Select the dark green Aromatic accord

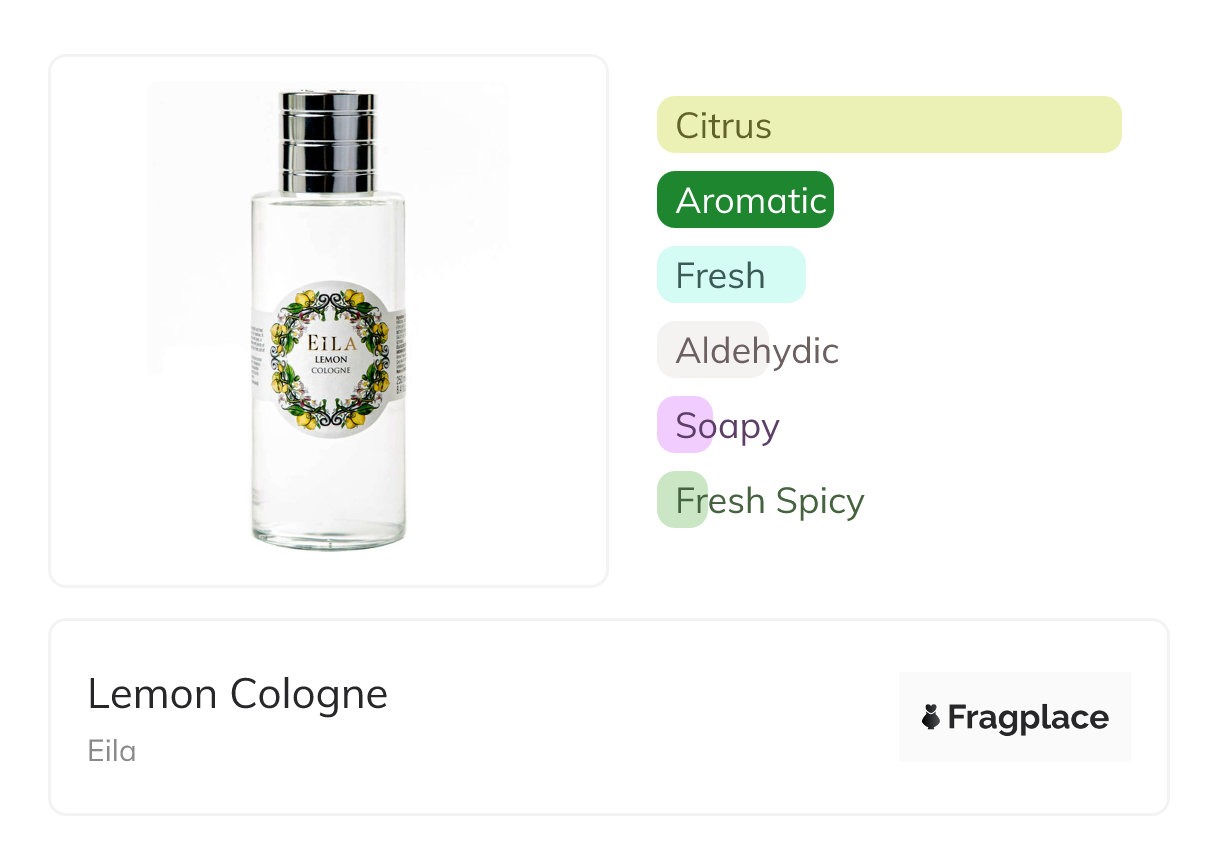coord(745,200)
